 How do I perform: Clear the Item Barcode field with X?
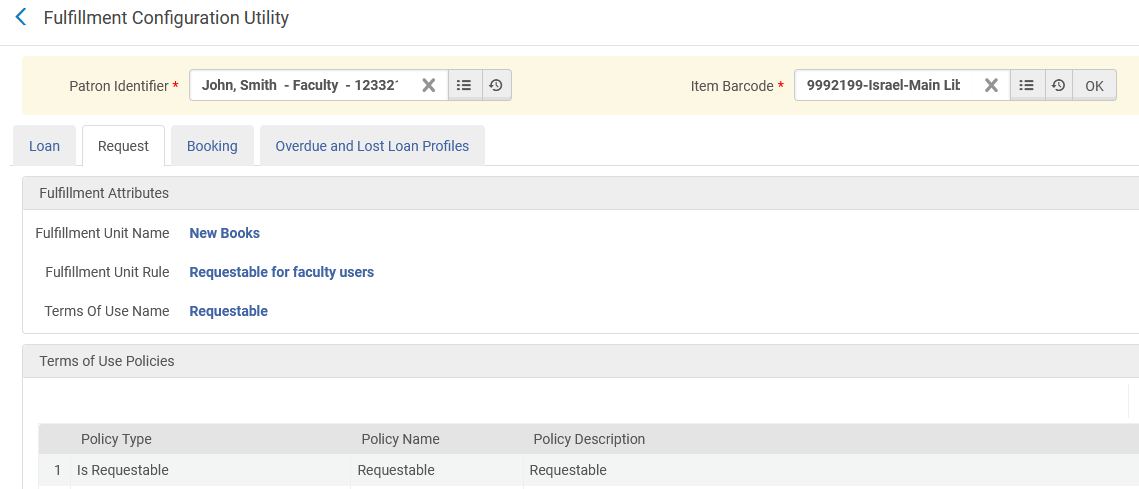coord(991,86)
